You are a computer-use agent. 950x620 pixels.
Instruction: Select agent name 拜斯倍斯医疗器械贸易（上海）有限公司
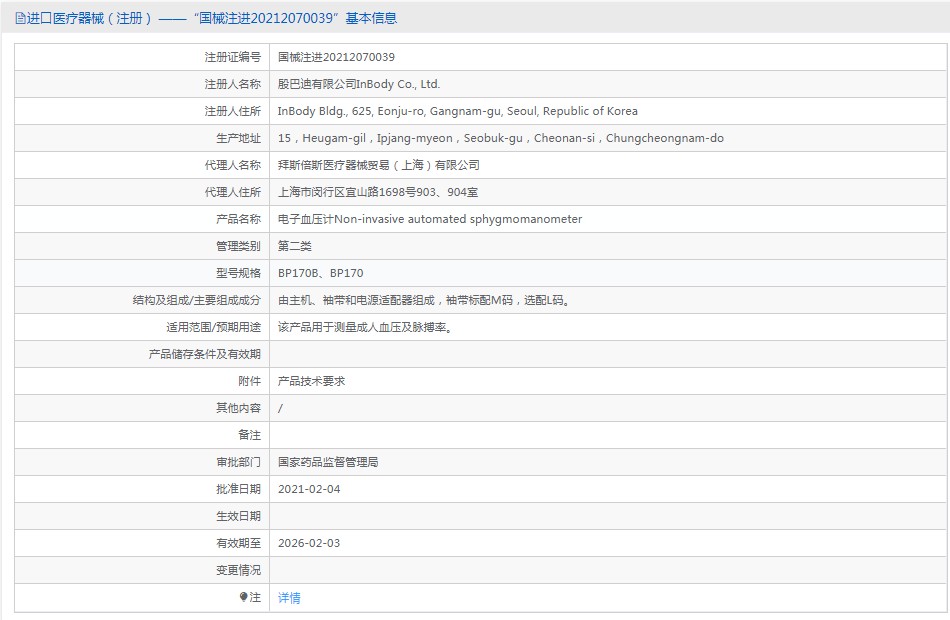[379, 165]
